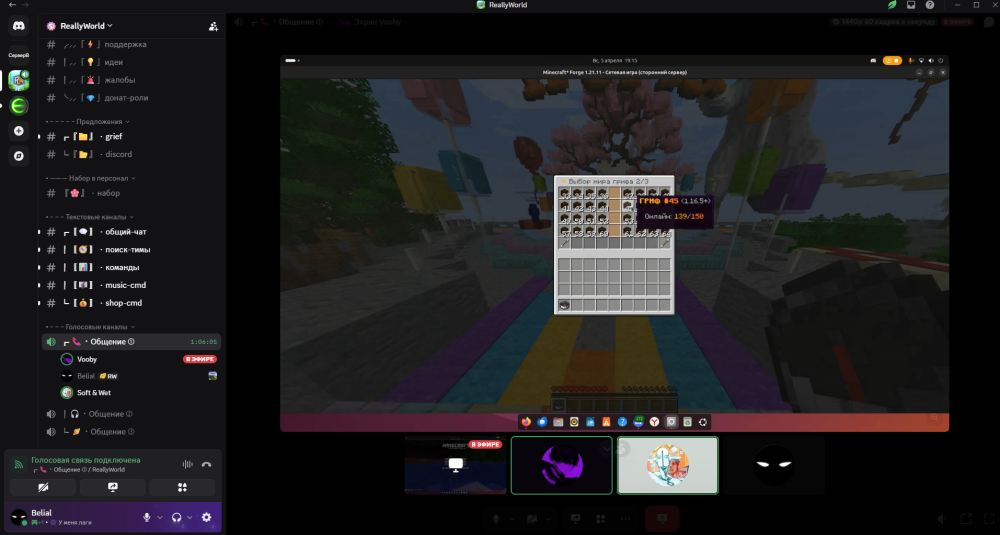Screen dimensions: 1000x535
Task: Open the общий-чат channel
Action: (132, 232)
